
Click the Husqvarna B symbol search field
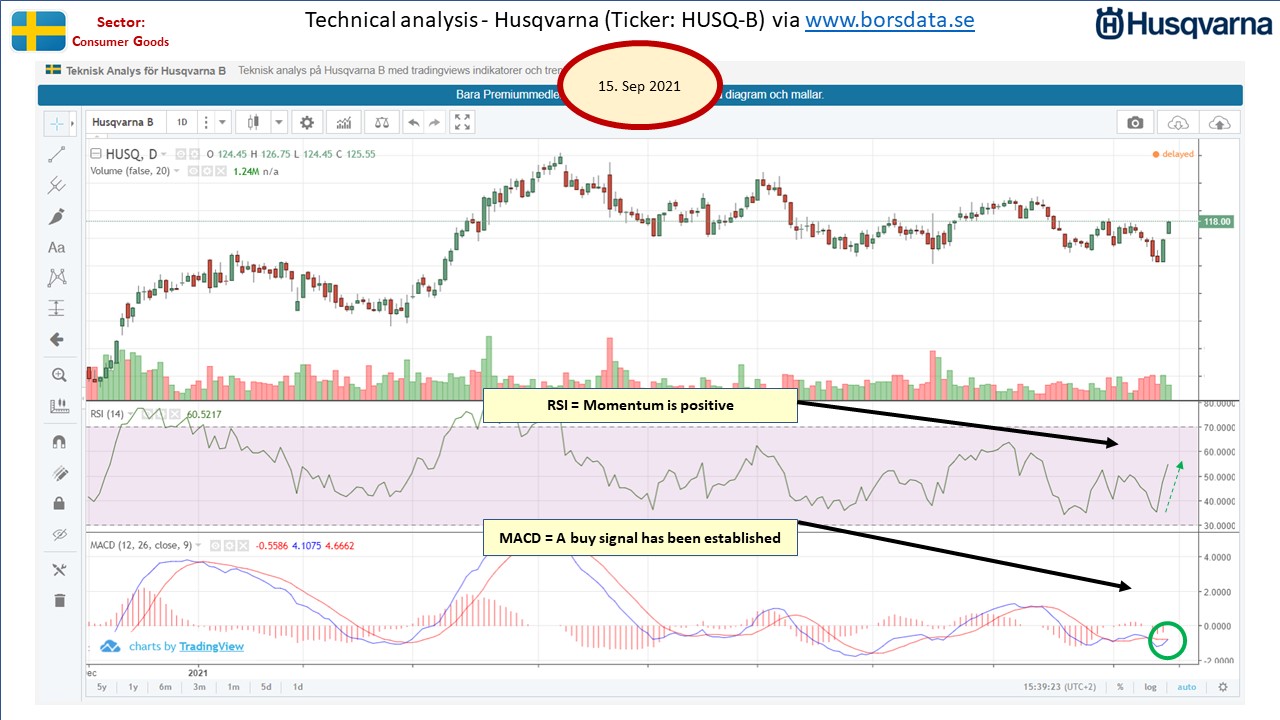pos(126,122)
